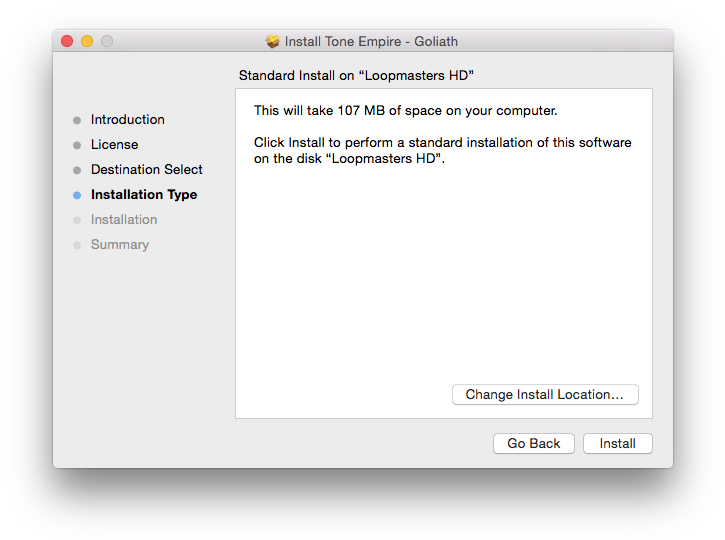
Task: Click the Installation Type step label
Action: (143, 195)
